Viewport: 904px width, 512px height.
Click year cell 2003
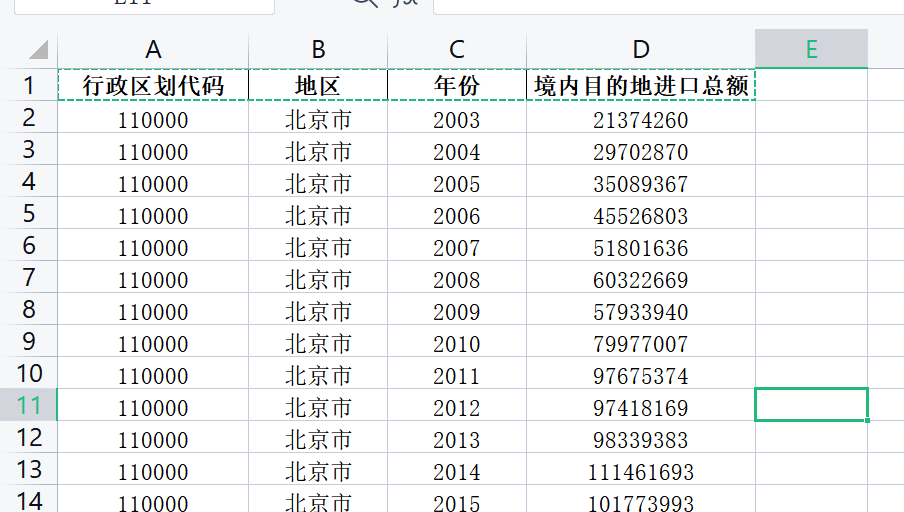[457, 118]
